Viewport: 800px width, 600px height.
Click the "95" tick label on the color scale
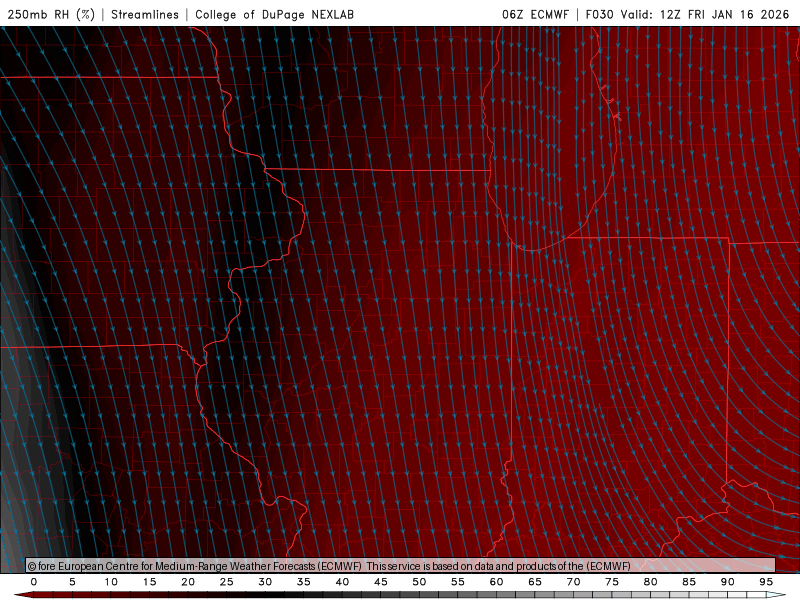[766, 582]
